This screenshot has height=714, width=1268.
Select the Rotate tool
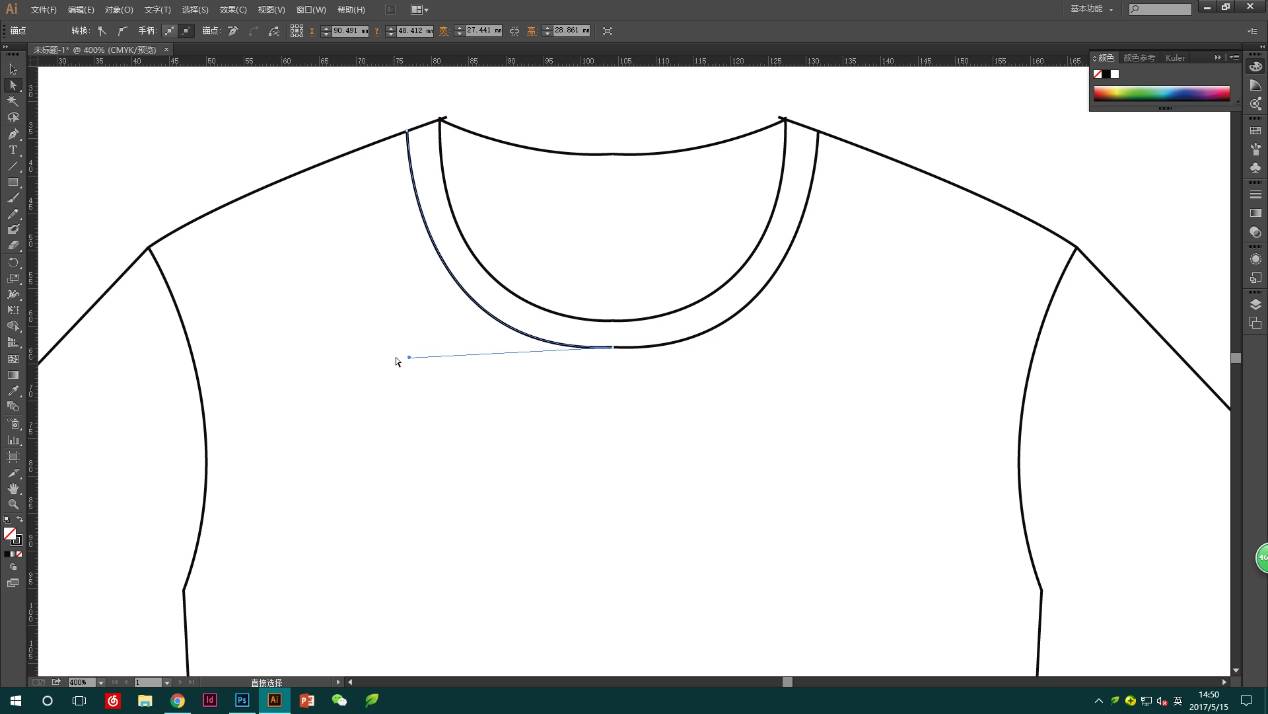click(13, 262)
